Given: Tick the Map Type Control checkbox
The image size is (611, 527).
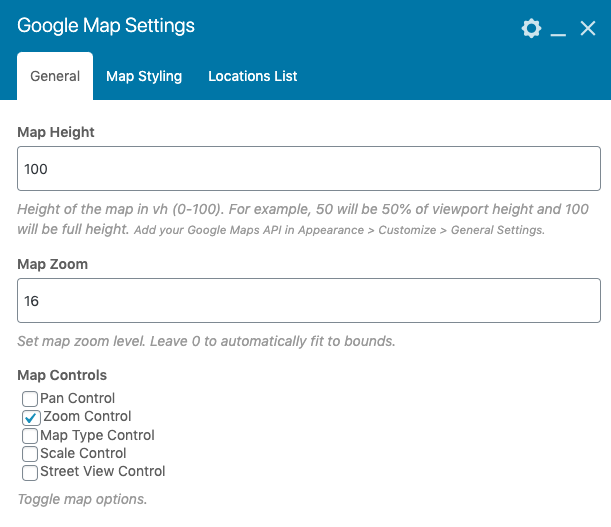Looking at the screenshot, I should coord(30,436).
